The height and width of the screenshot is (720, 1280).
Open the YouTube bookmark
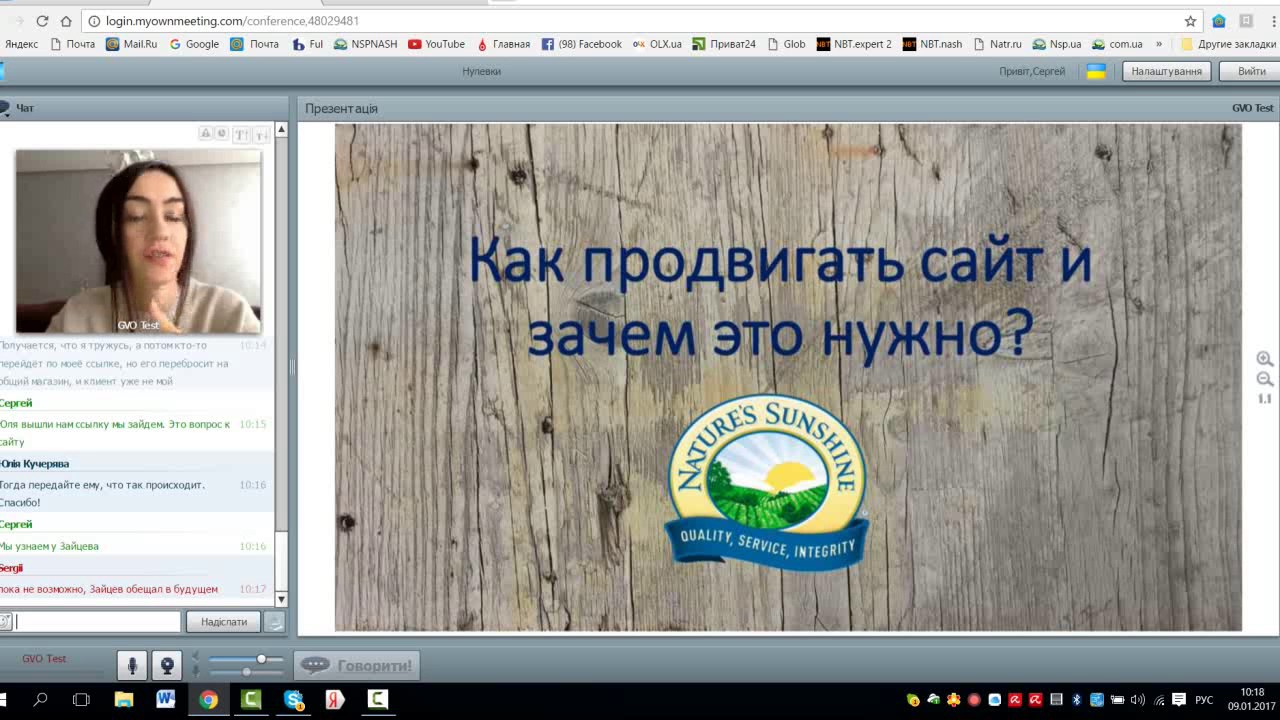[436, 44]
